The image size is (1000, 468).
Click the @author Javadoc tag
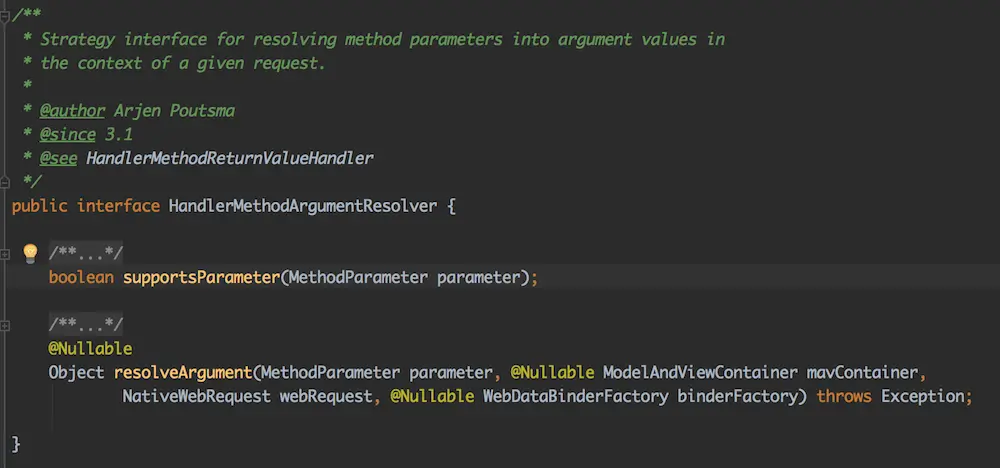(x=72, y=111)
